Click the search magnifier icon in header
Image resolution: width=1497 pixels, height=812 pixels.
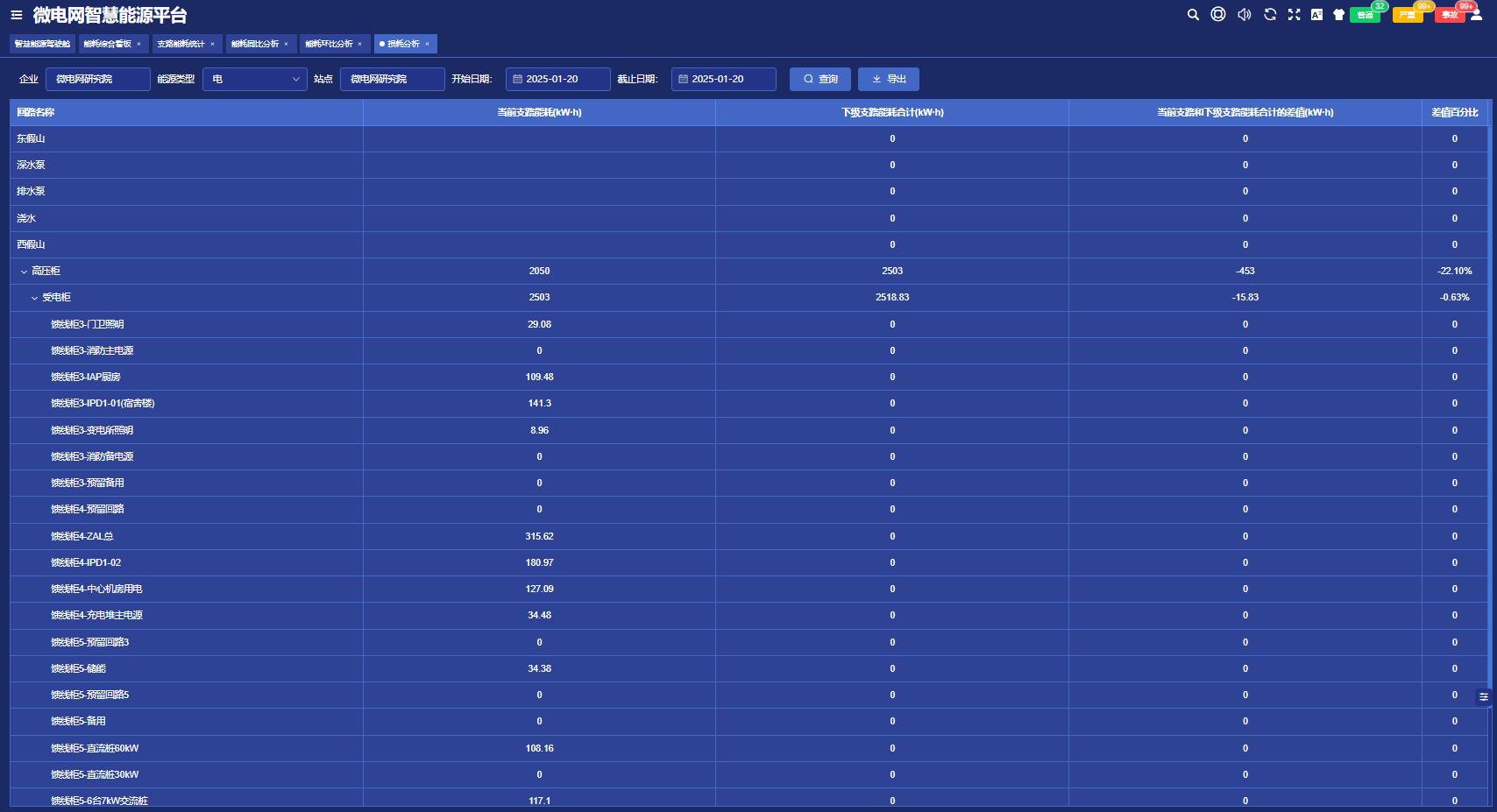coord(1193,15)
